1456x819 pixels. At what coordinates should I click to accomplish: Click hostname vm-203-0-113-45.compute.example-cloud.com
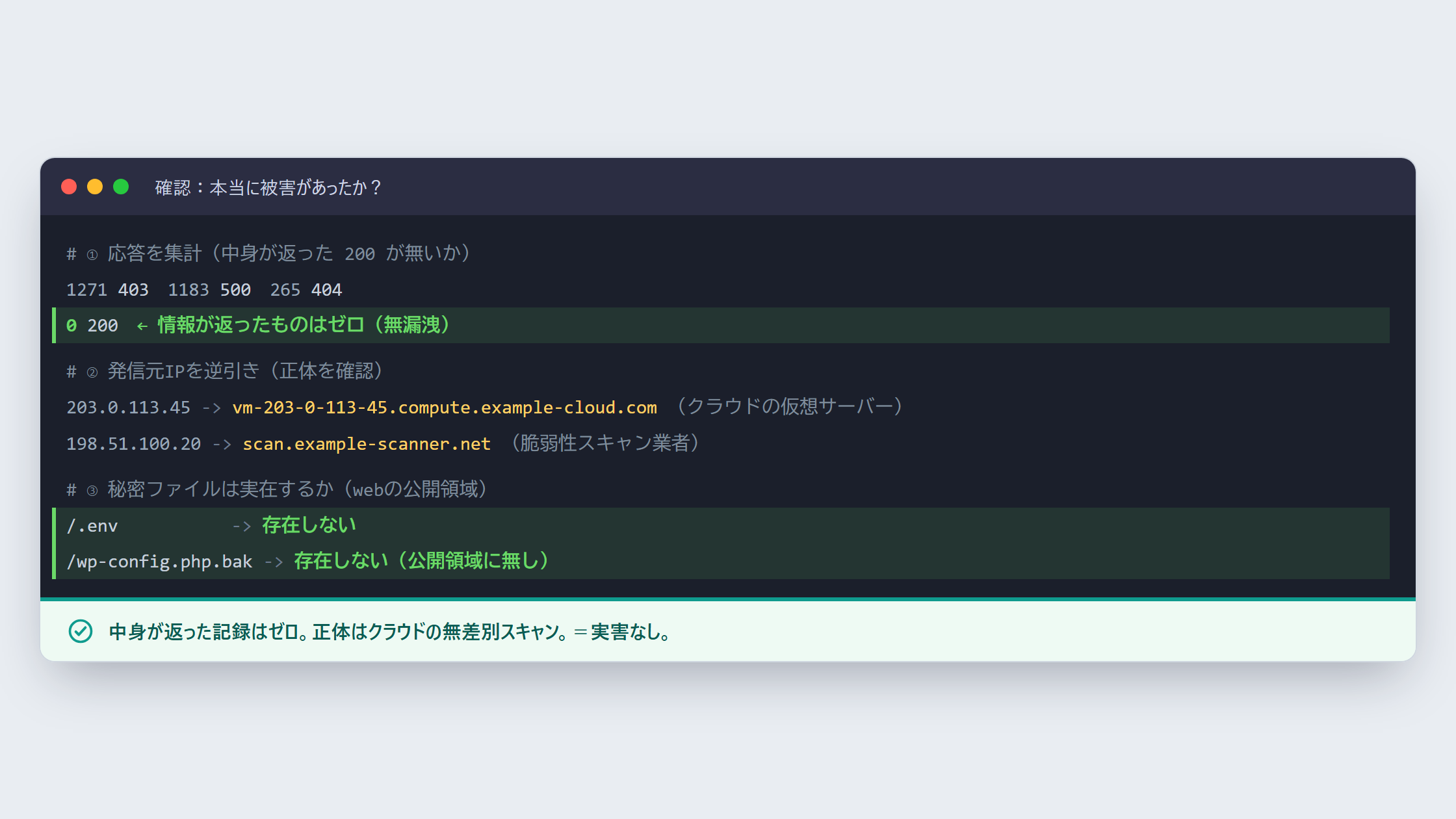click(445, 408)
